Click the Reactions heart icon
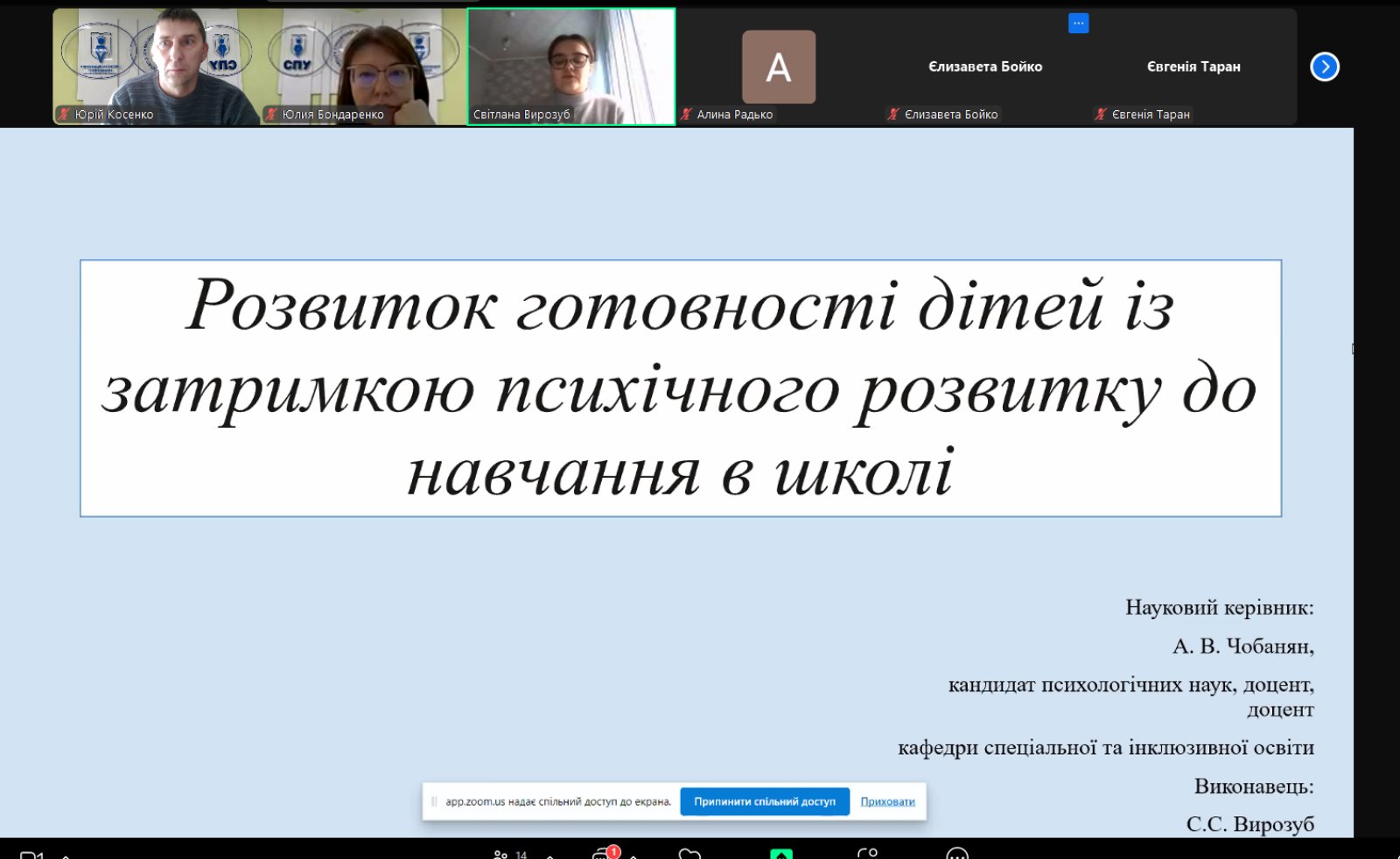Screen dimensions: 1400x859 click(x=689, y=854)
